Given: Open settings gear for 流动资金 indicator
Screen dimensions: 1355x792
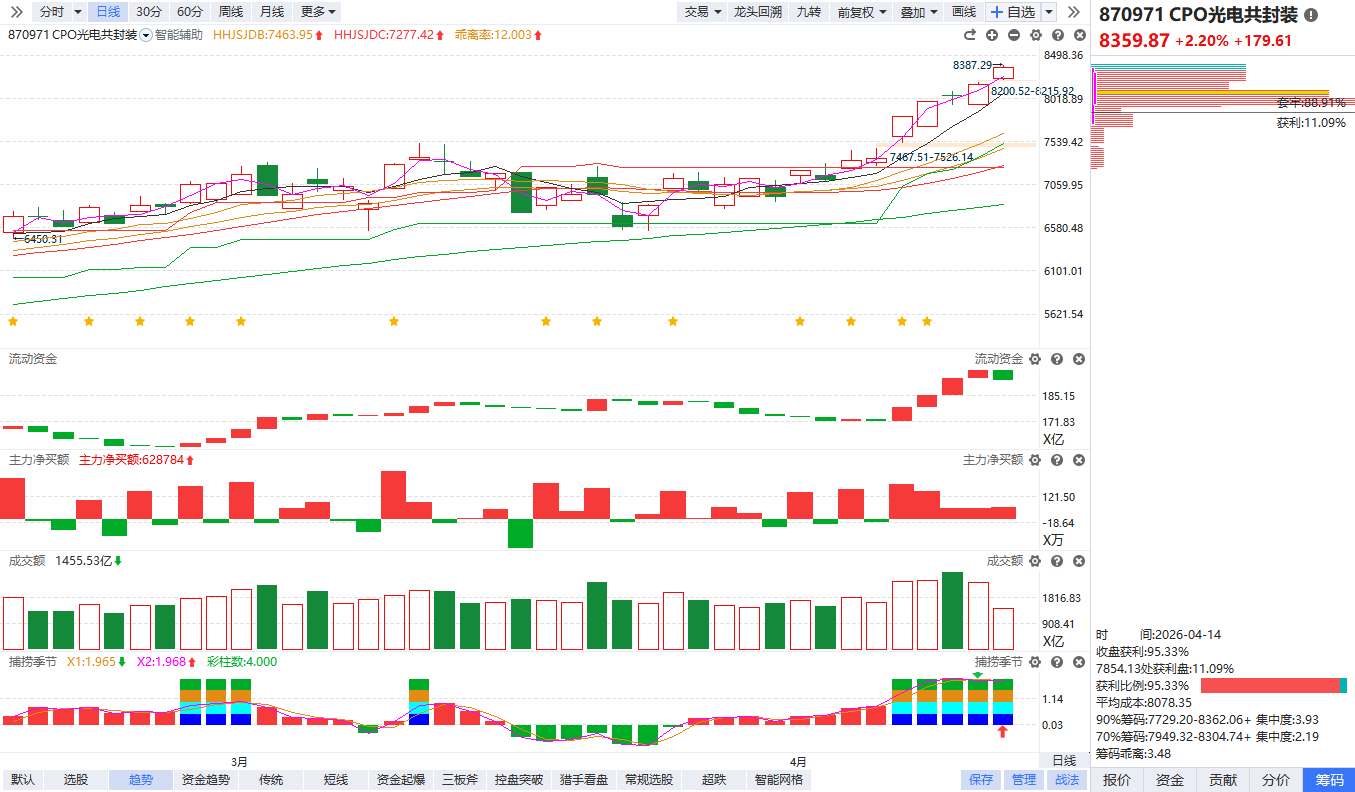Looking at the screenshot, I should pos(1035,359).
